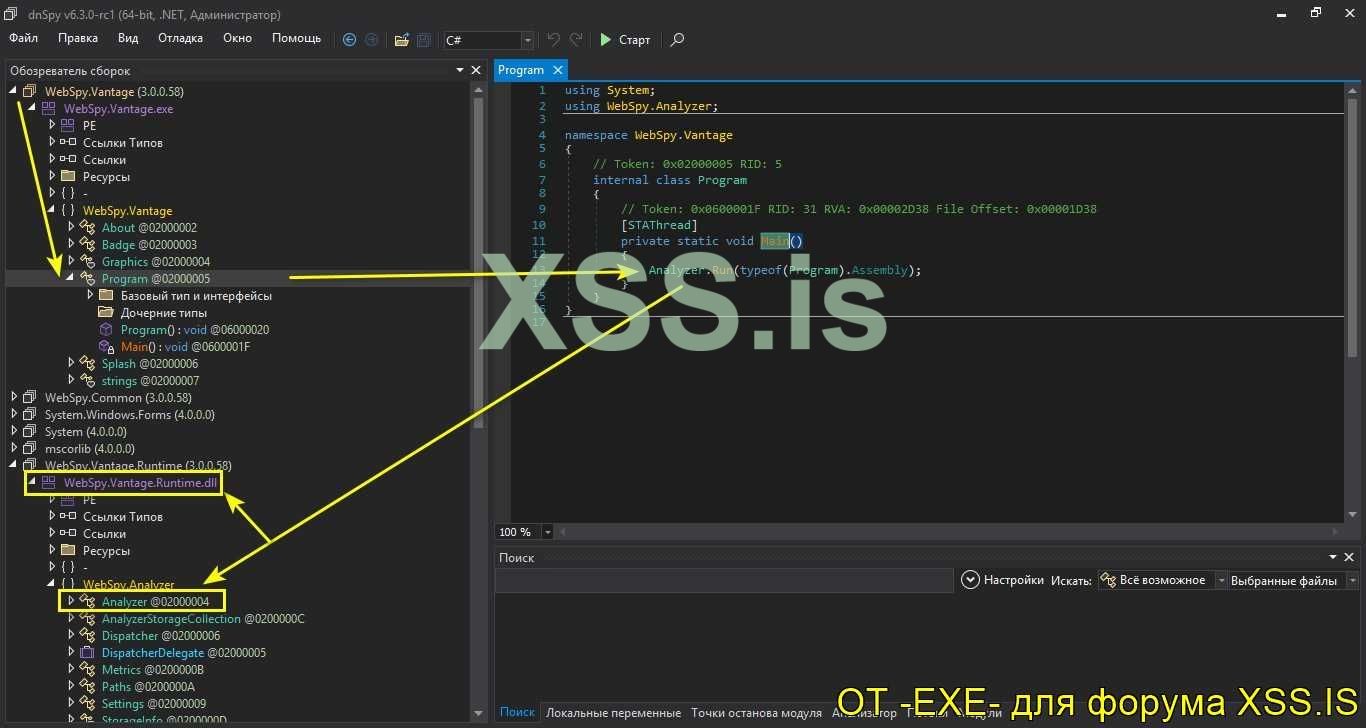Select the strings @02000007 tree item

150,381
